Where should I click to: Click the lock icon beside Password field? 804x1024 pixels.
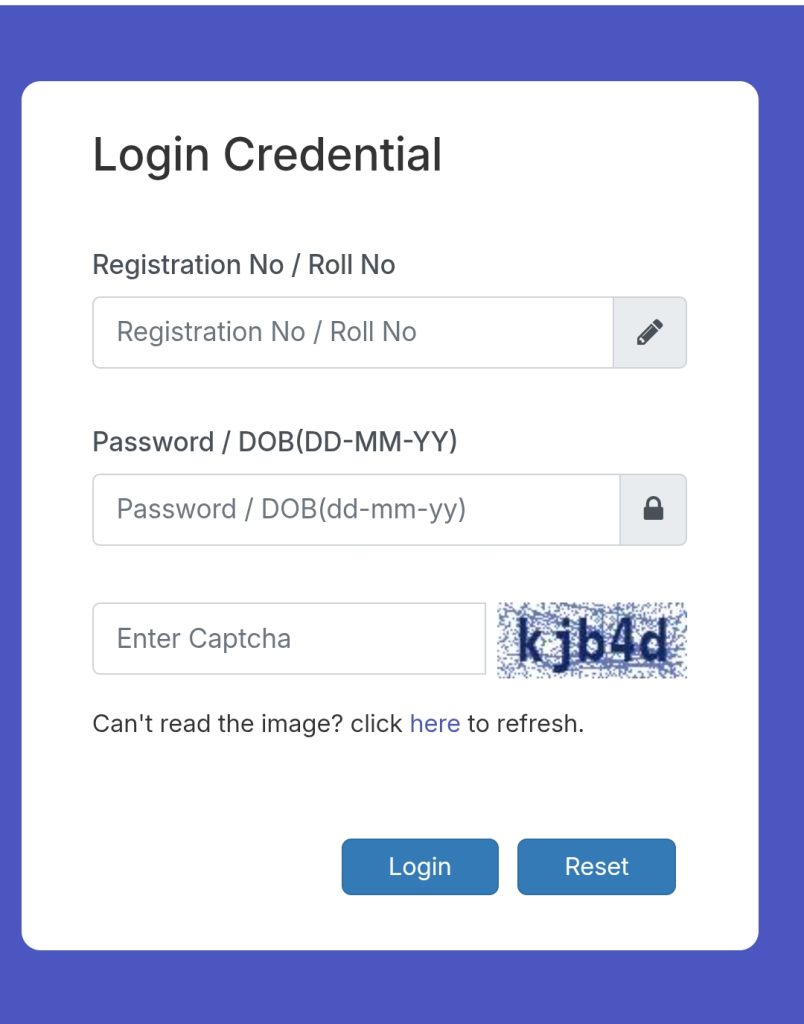(x=653, y=510)
